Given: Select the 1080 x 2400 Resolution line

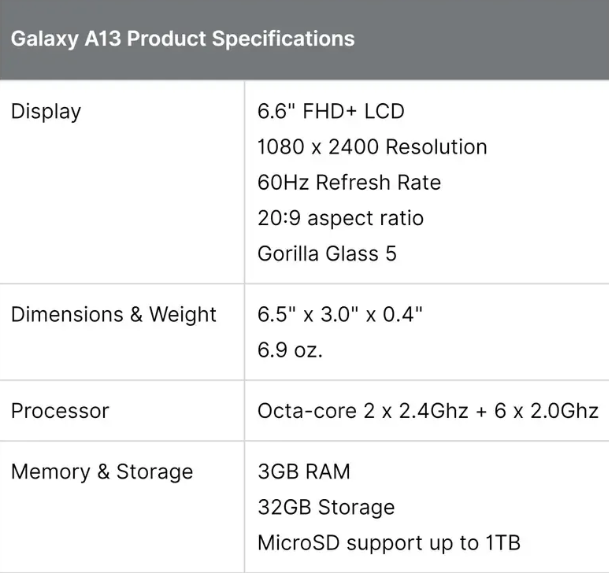Looking at the screenshot, I should 372,147.
